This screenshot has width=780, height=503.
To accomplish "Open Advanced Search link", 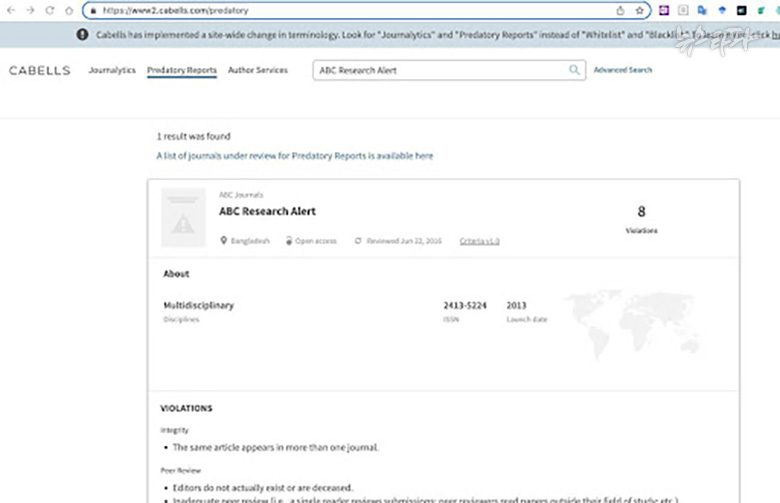I will pos(623,70).
